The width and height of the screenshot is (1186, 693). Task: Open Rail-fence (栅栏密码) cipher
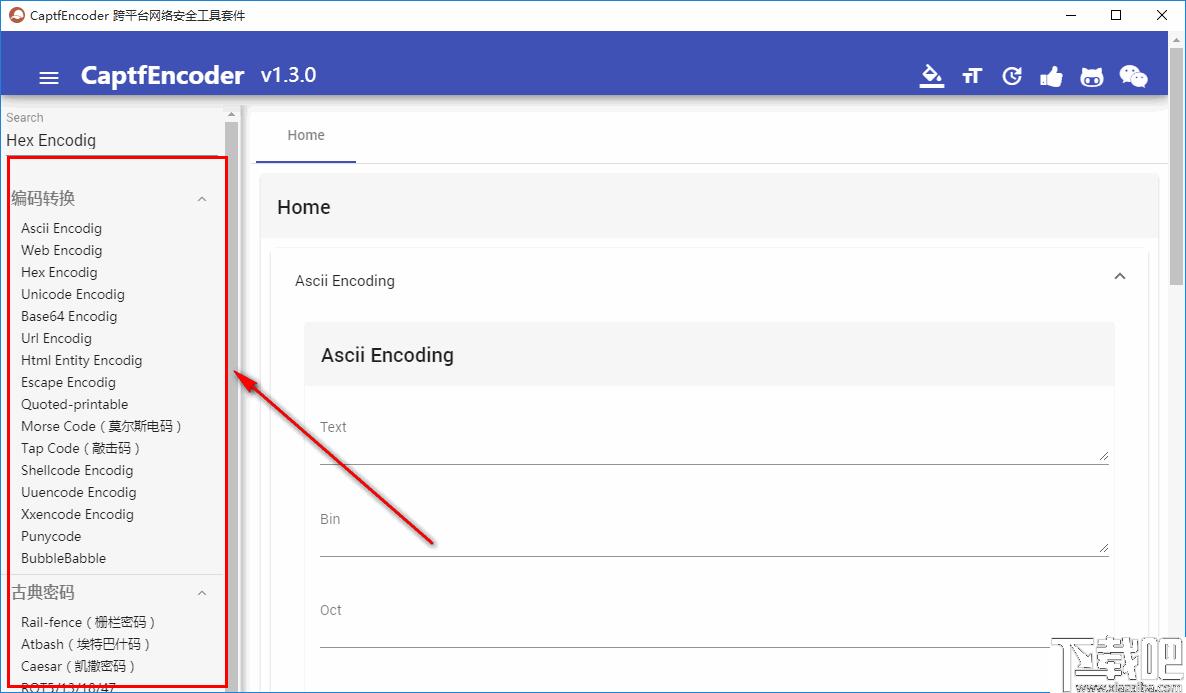click(88, 622)
